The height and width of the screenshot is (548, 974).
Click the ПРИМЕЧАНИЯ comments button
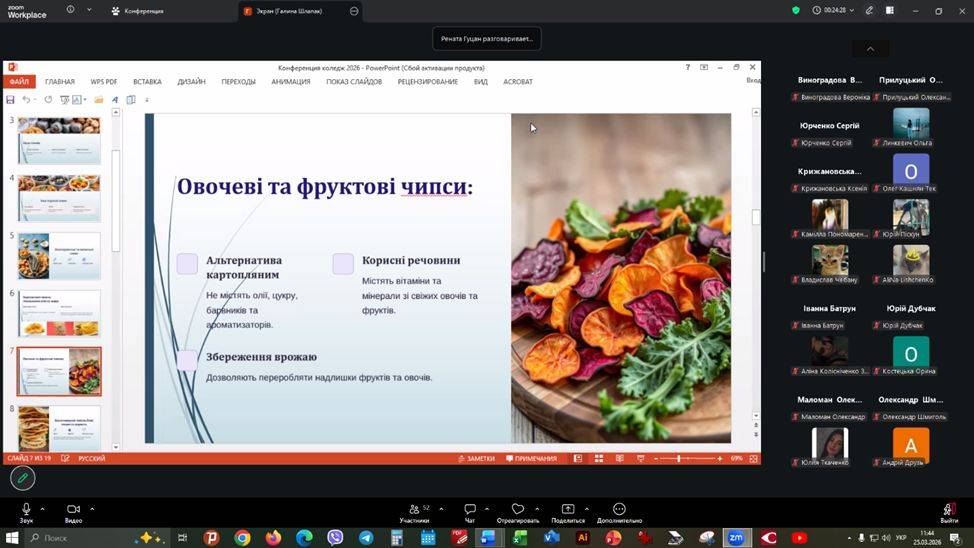tap(532, 458)
